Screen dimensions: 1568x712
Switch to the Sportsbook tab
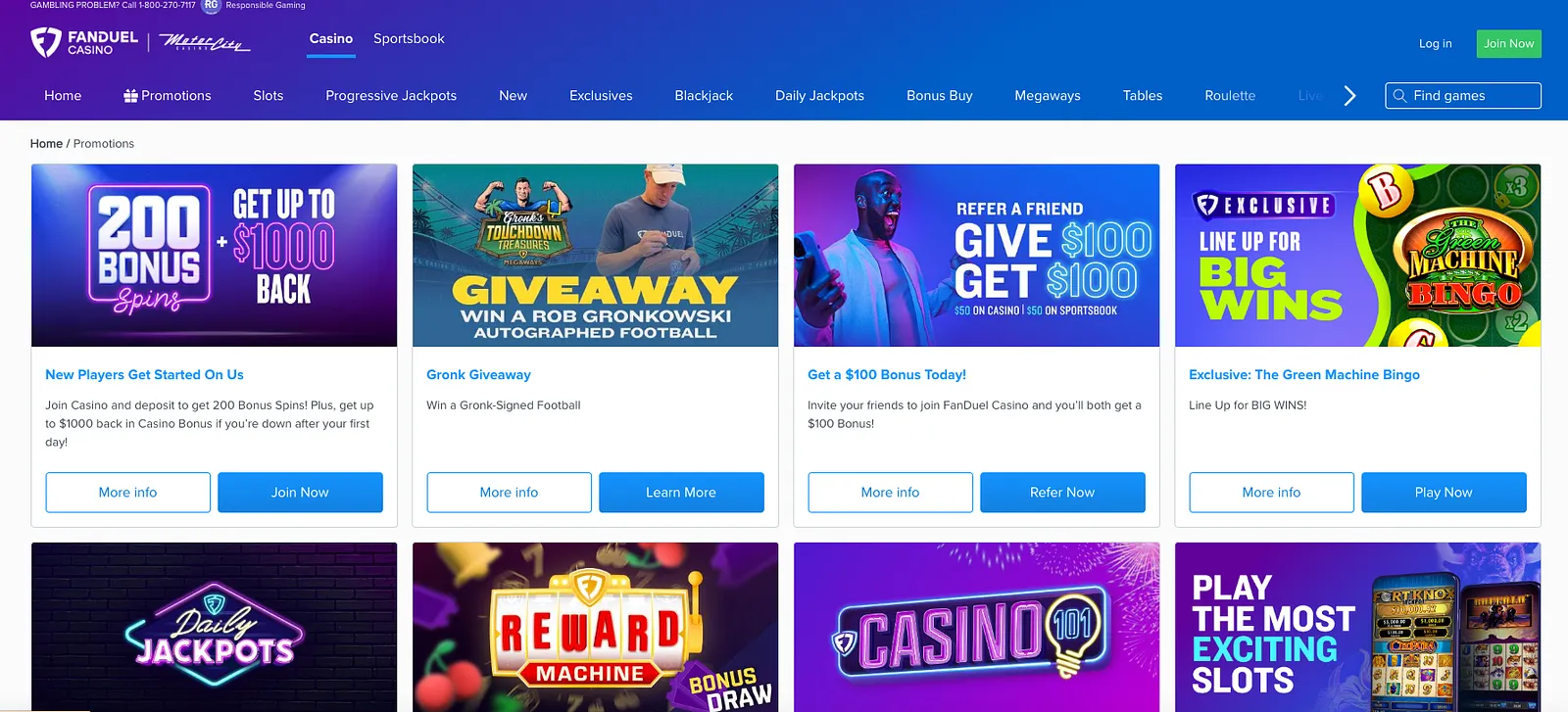tap(409, 39)
